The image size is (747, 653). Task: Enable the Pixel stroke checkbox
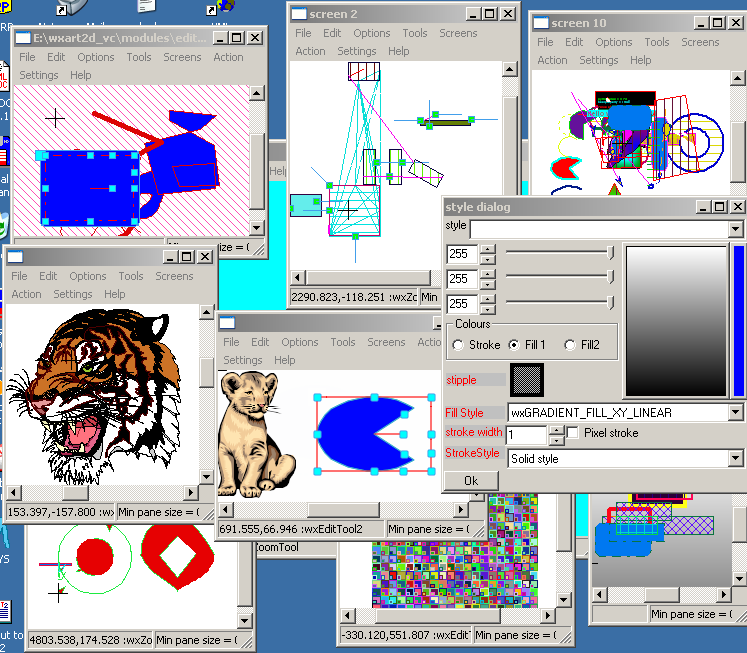coord(573,433)
